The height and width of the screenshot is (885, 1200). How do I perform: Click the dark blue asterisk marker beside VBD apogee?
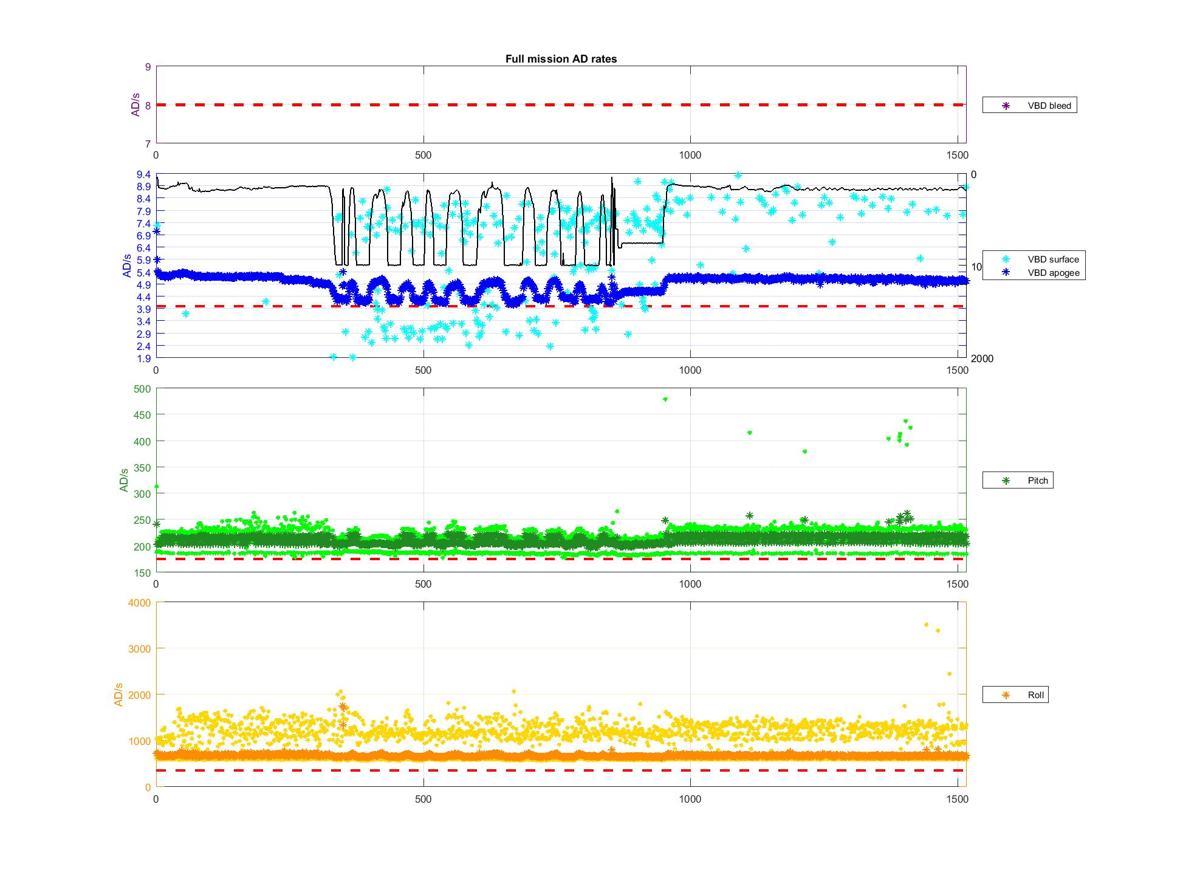pos(1006,272)
